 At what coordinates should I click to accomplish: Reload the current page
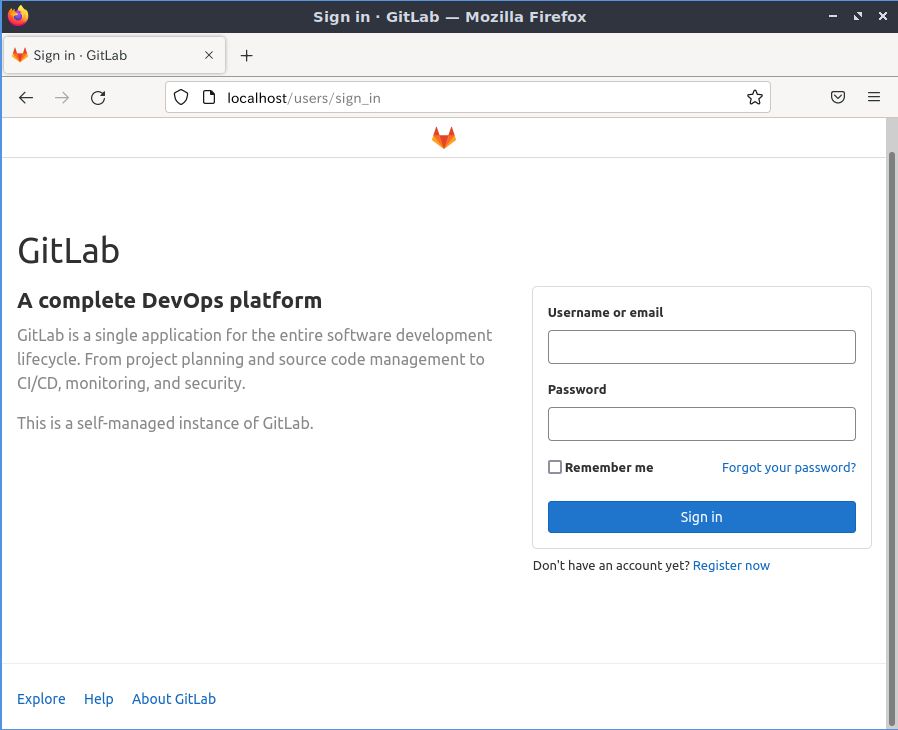coord(98,98)
